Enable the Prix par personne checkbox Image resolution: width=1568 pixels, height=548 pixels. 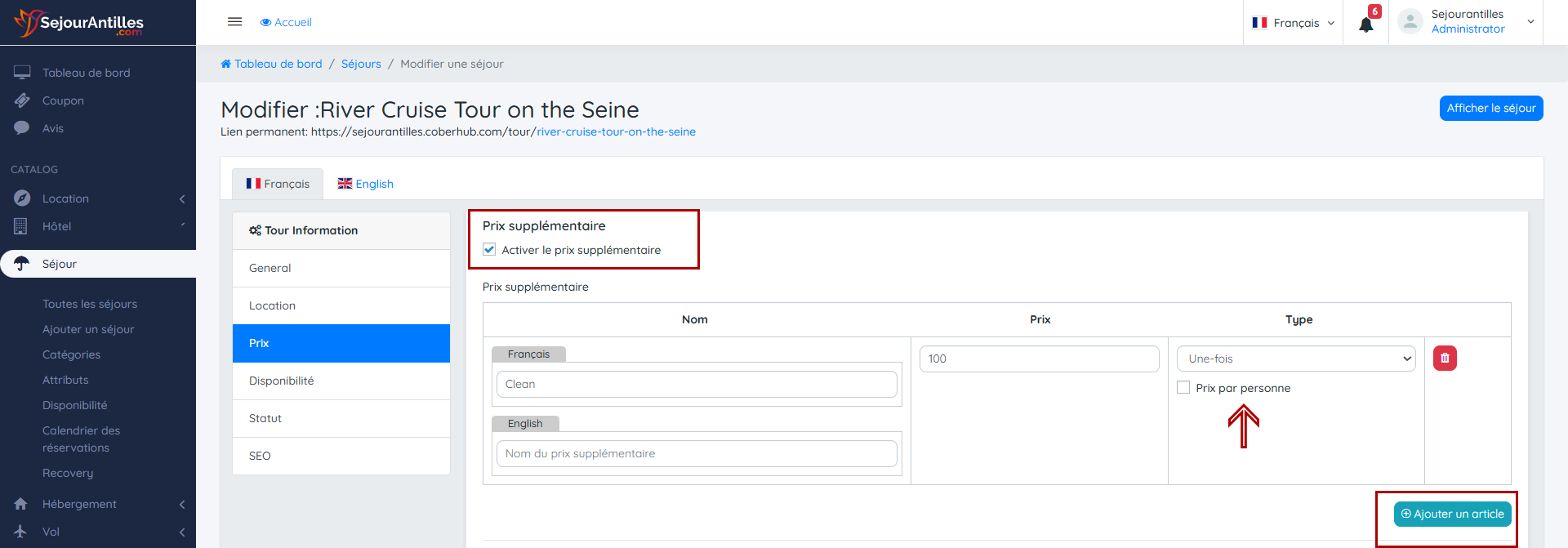click(1183, 388)
